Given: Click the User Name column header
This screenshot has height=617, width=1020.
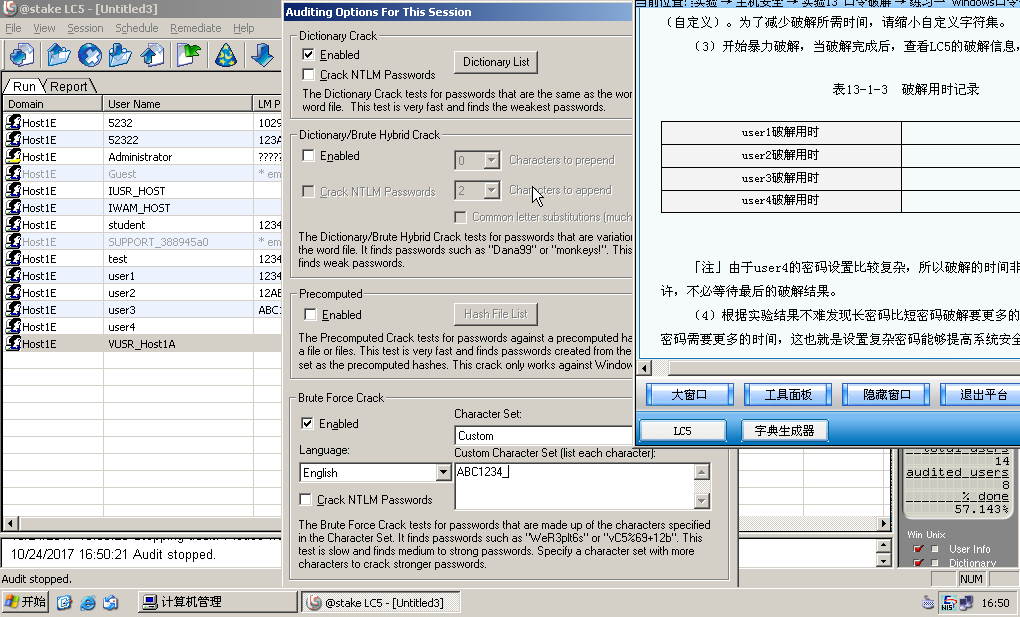Looking at the screenshot, I should pos(177,104).
